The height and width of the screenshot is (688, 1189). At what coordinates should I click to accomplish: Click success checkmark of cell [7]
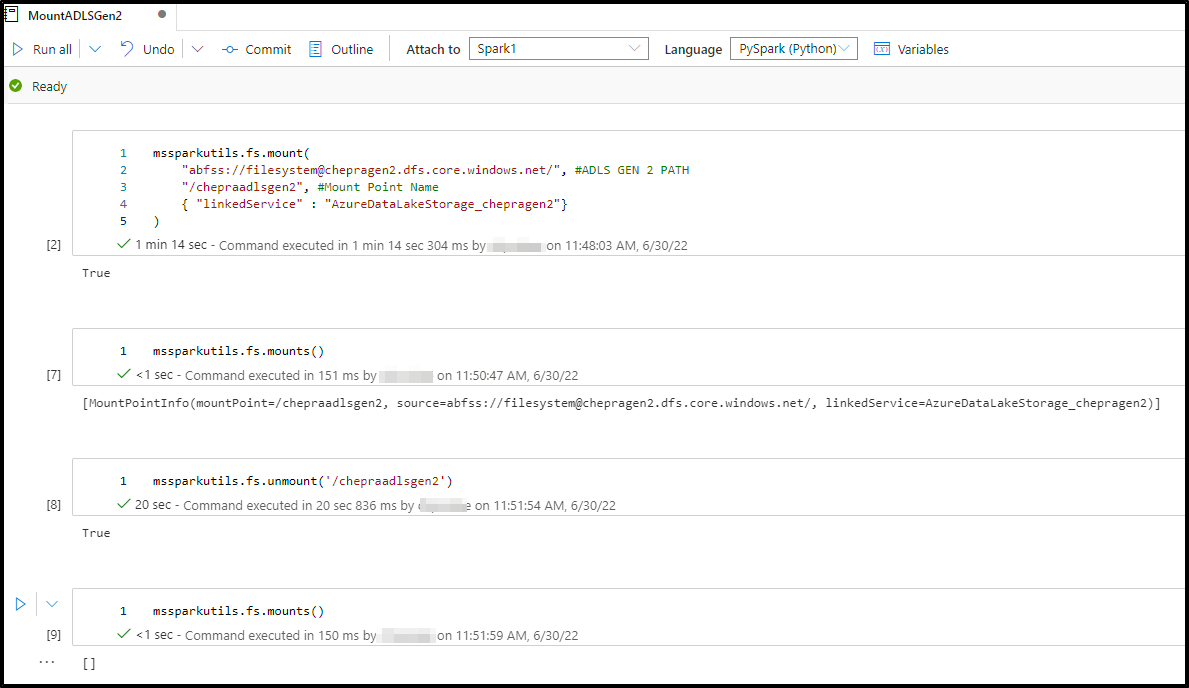click(124, 374)
